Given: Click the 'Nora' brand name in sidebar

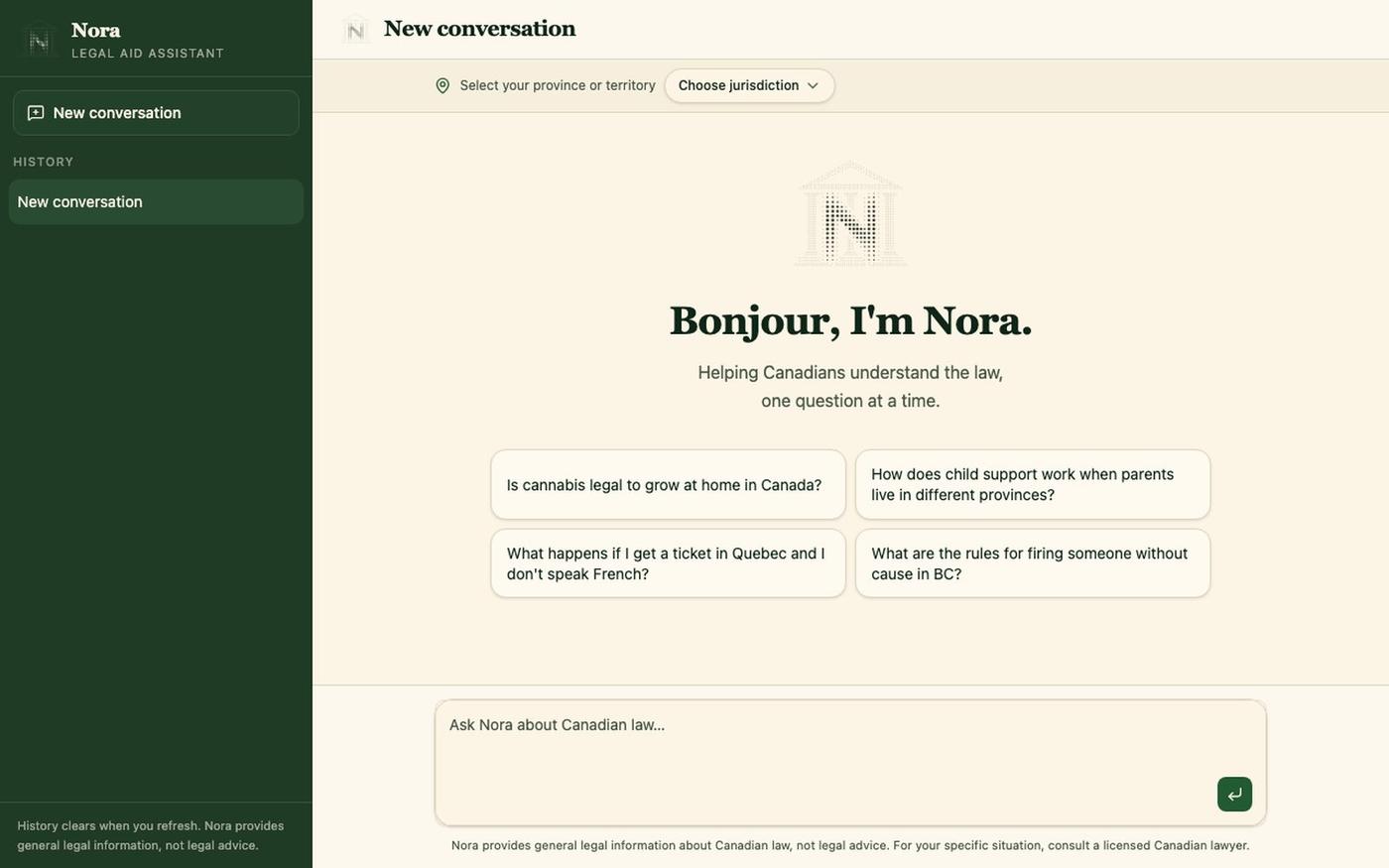Looking at the screenshot, I should pyautogui.click(x=96, y=30).
